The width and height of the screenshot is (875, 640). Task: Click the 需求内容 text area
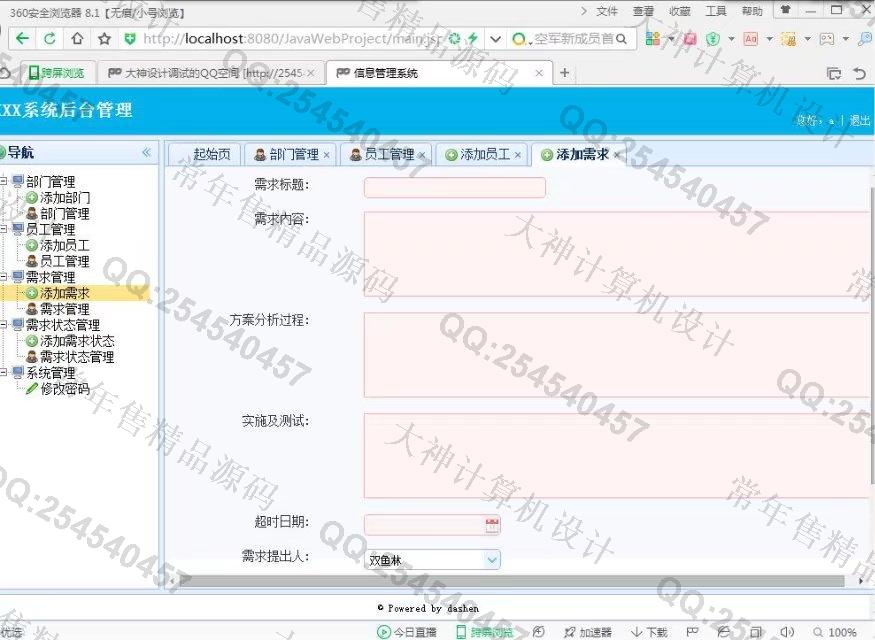point(617,254)
